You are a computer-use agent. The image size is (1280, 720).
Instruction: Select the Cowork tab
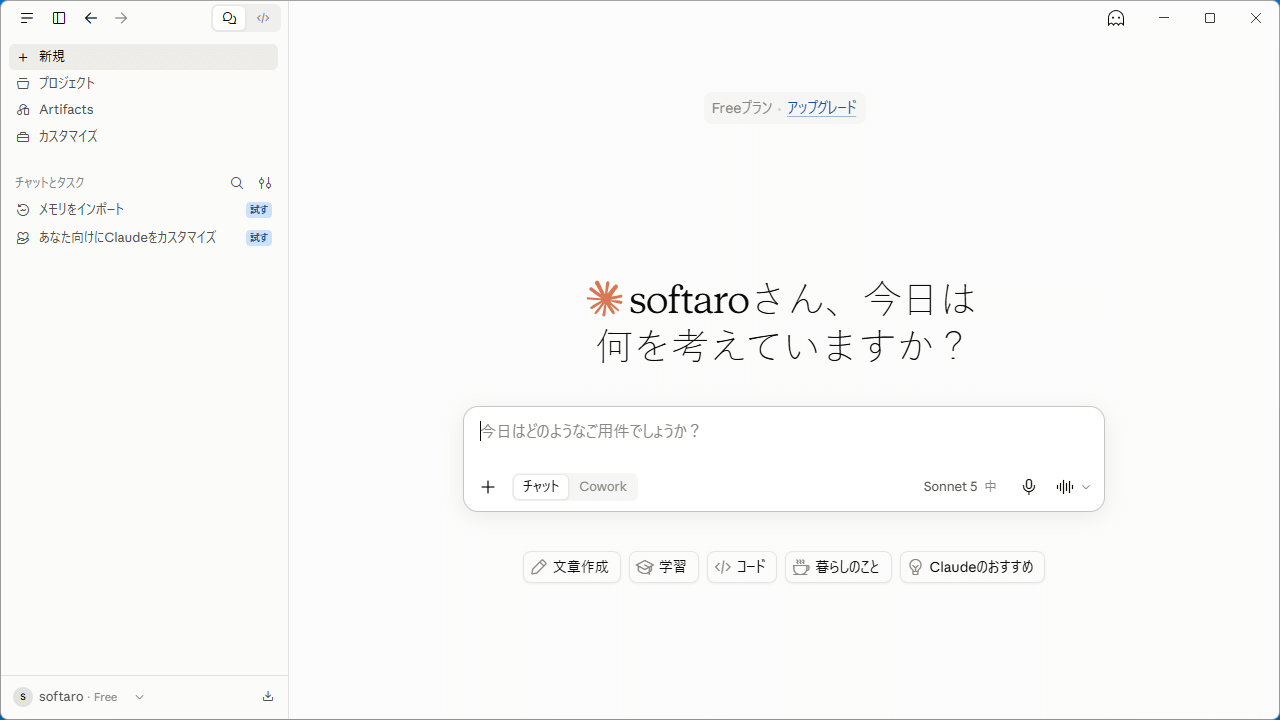tap(603, 487)
